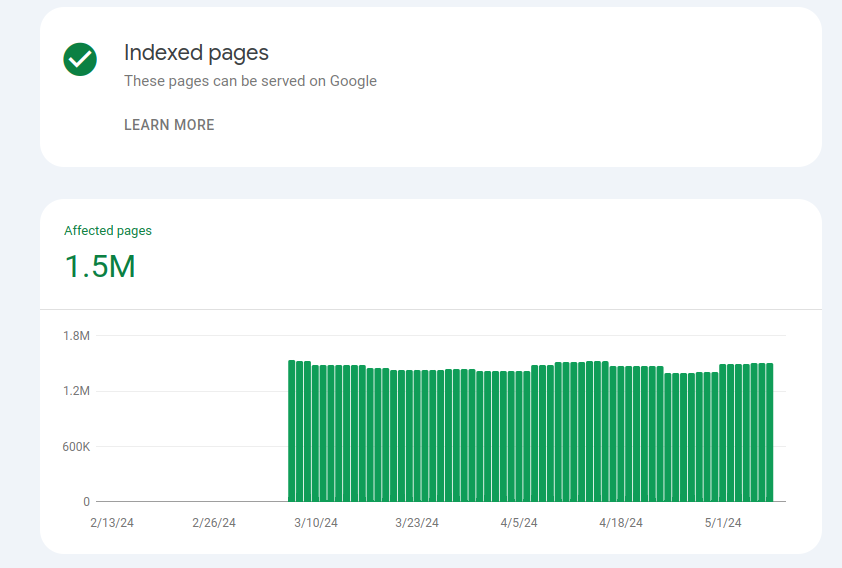This screenshot has width=842, height=568.
Task: Click the 4/5/24 date axis label
Action: (x=519, y=523)
